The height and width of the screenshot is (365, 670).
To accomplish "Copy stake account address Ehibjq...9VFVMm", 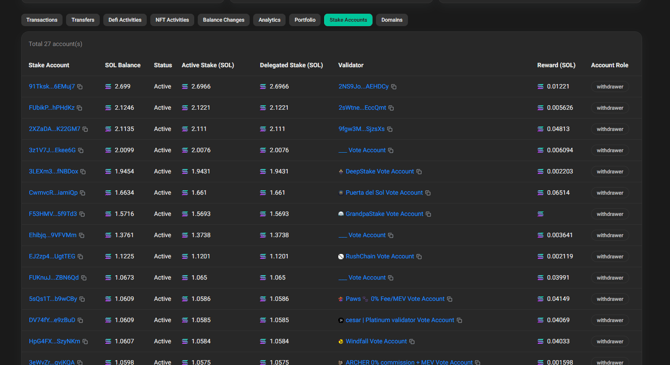I will [82, 235].
